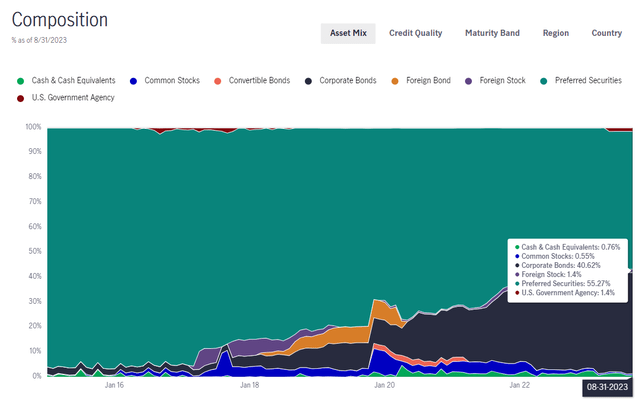The height and width of the screenshot is (399, 640).
Task: Toggle Preferred Securities series via legend label
Action: (588, 80)
